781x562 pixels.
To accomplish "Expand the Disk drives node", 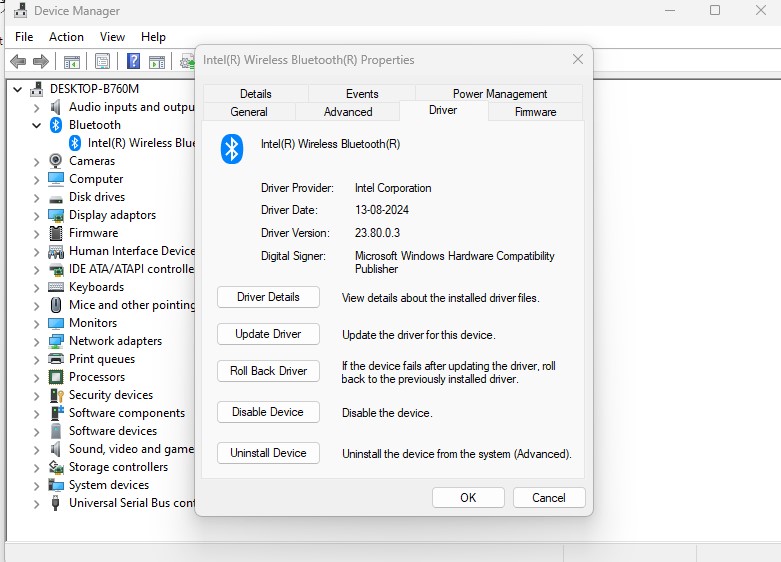I will point(37,197).
